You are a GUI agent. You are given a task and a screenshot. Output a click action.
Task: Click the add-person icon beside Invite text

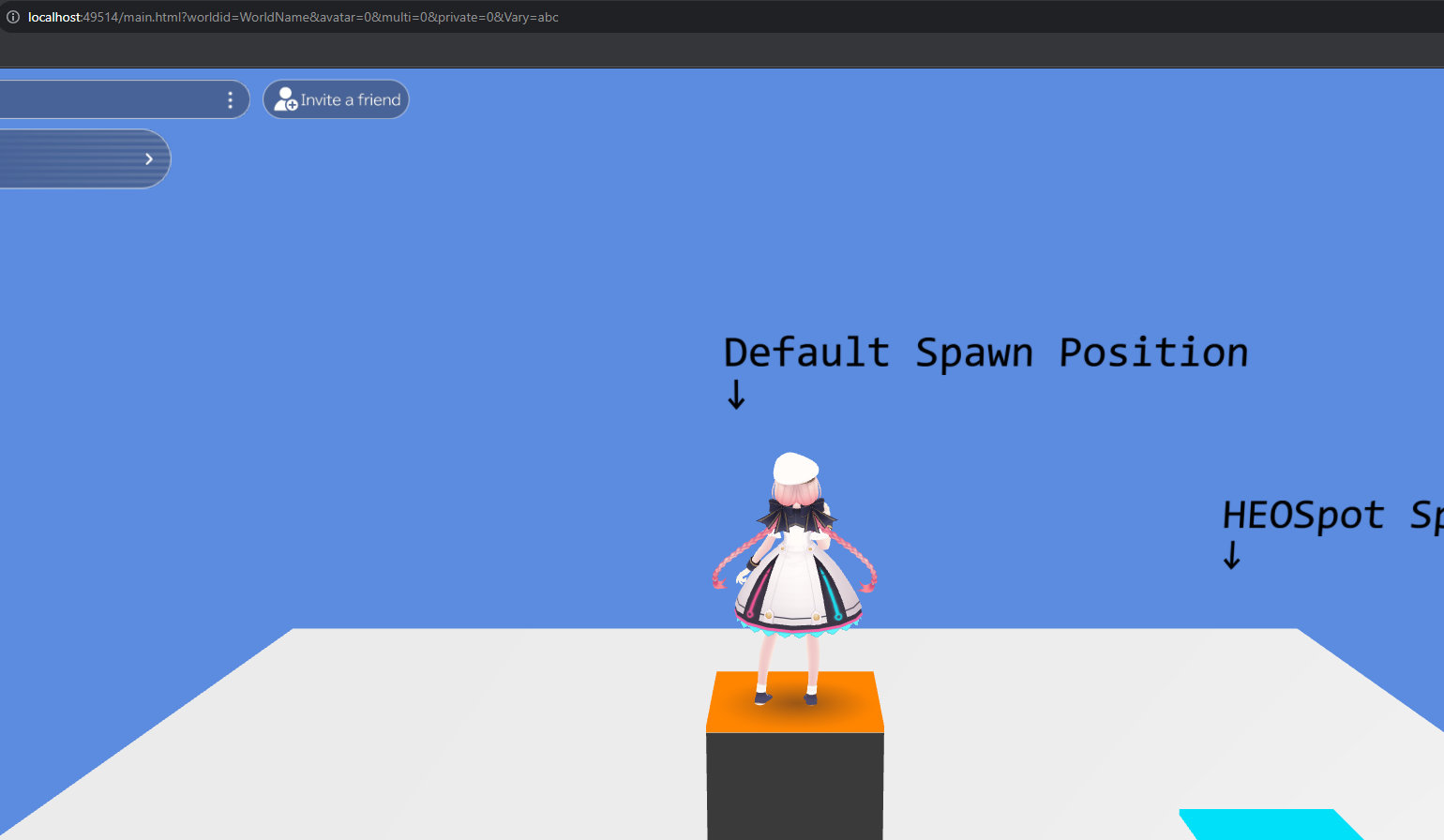coord(285,99)
